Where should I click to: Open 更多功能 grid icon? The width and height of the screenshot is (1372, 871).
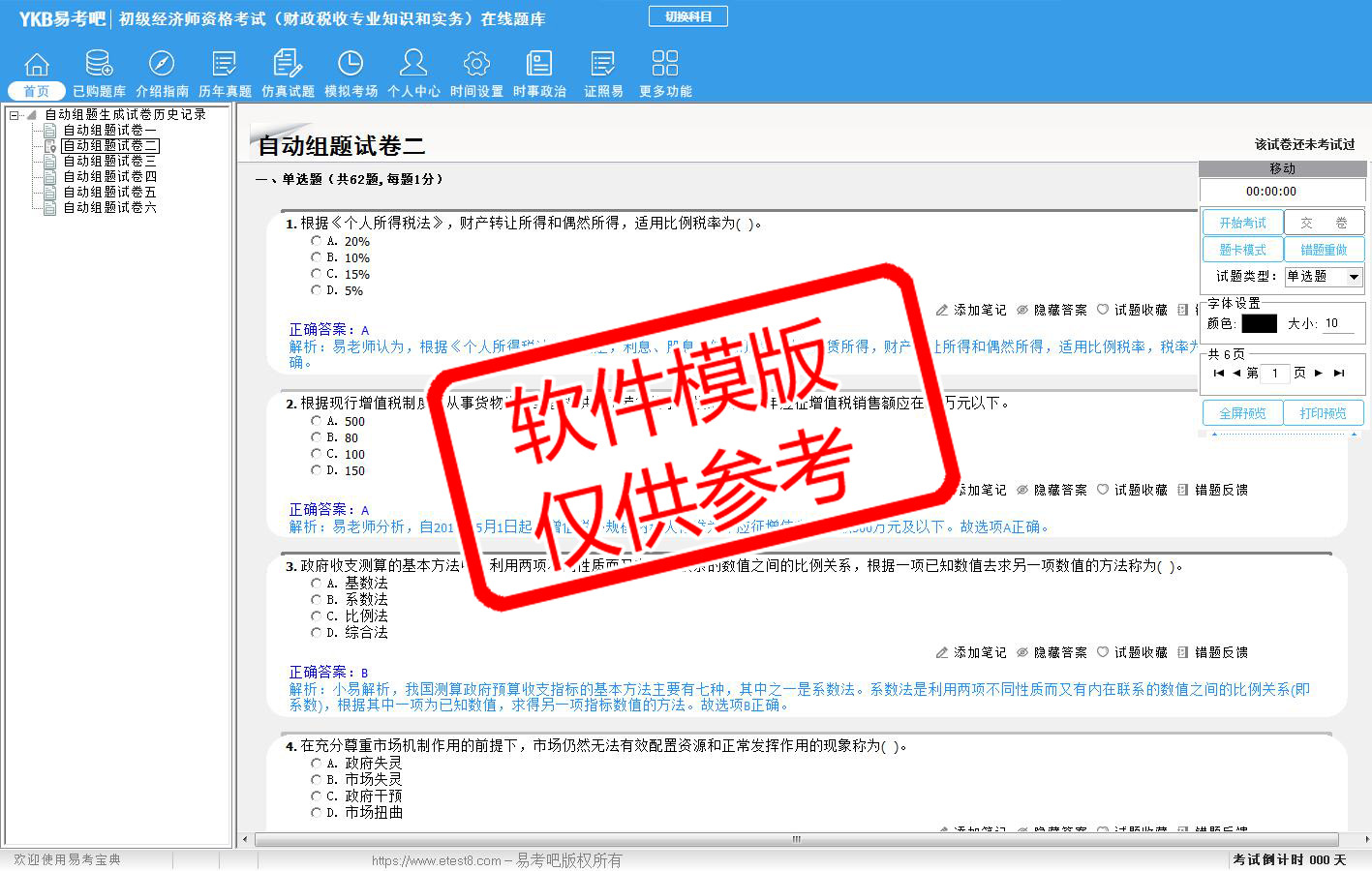point(665,65)
